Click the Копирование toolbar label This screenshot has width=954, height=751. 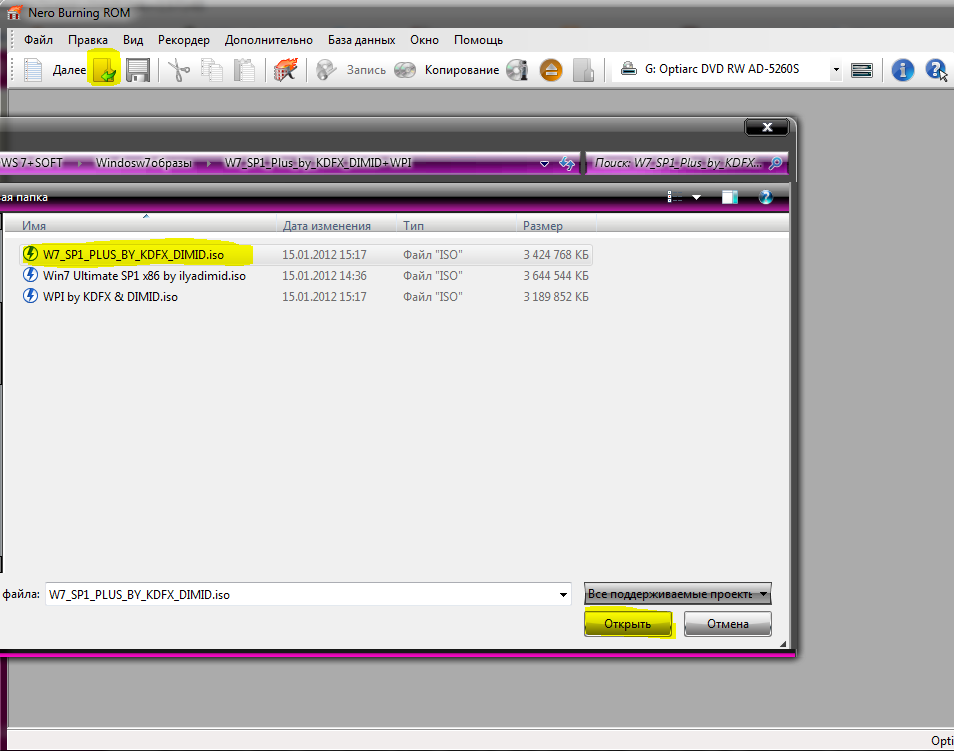pos(462,70)
